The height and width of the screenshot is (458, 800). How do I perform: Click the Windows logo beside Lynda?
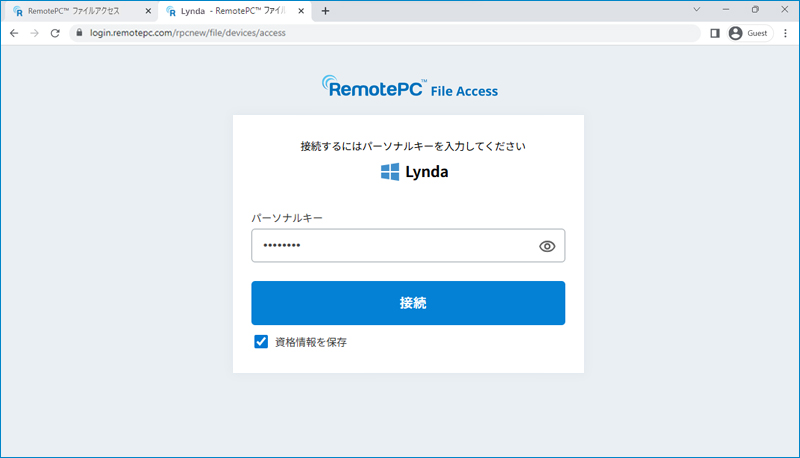point(390,172)
